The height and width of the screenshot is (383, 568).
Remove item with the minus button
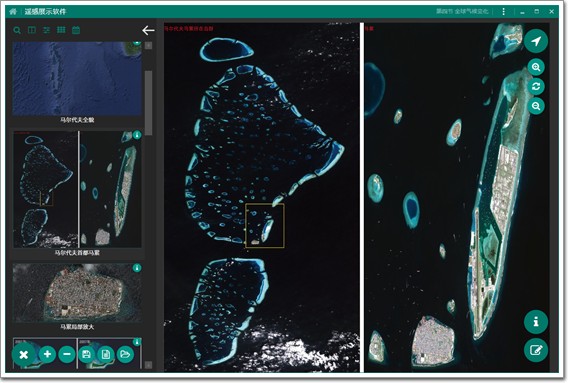pyautogui.click(x=67, y=354)
